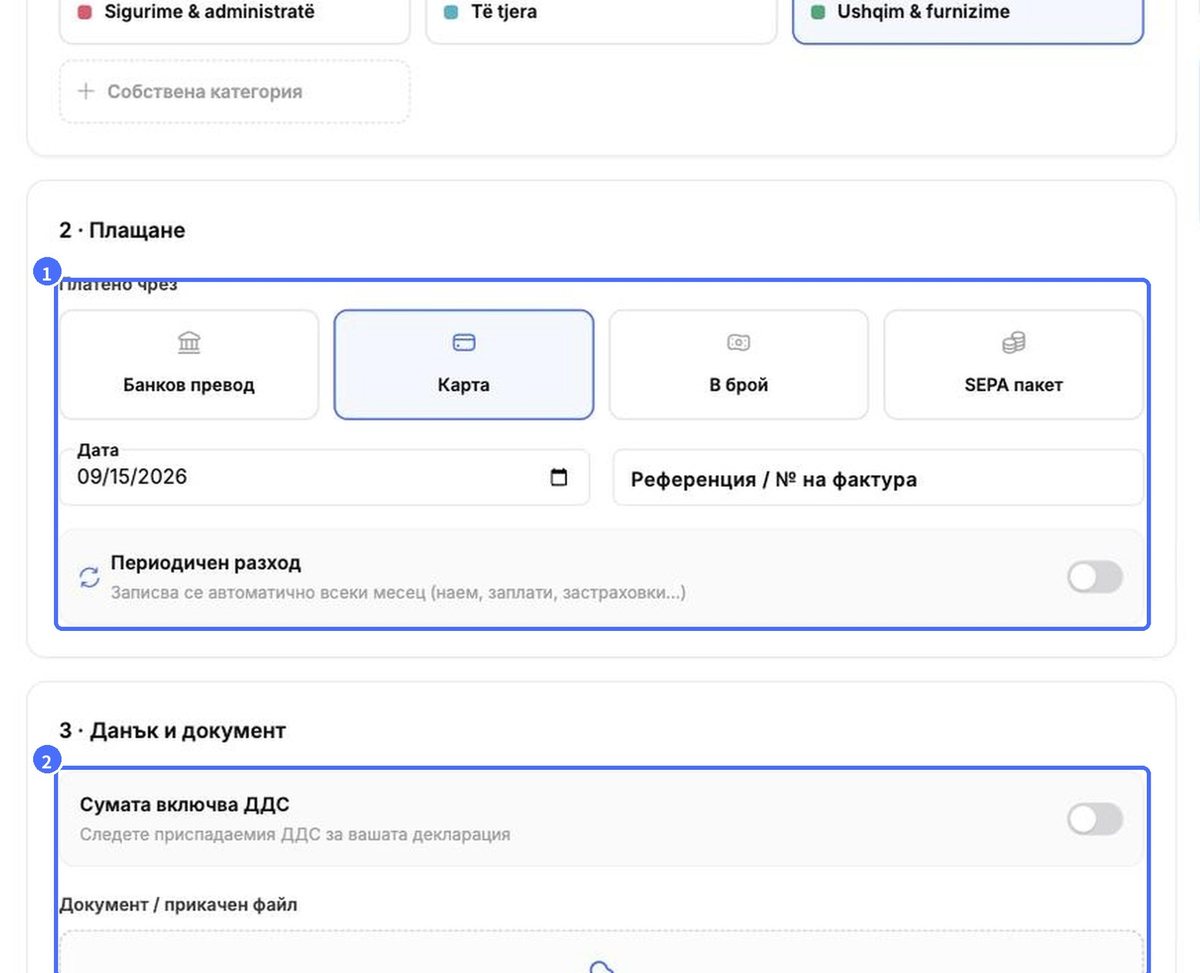Open the calendar date picker icon
Screen dimensions: 1200x973
click(x=559, y=477)
